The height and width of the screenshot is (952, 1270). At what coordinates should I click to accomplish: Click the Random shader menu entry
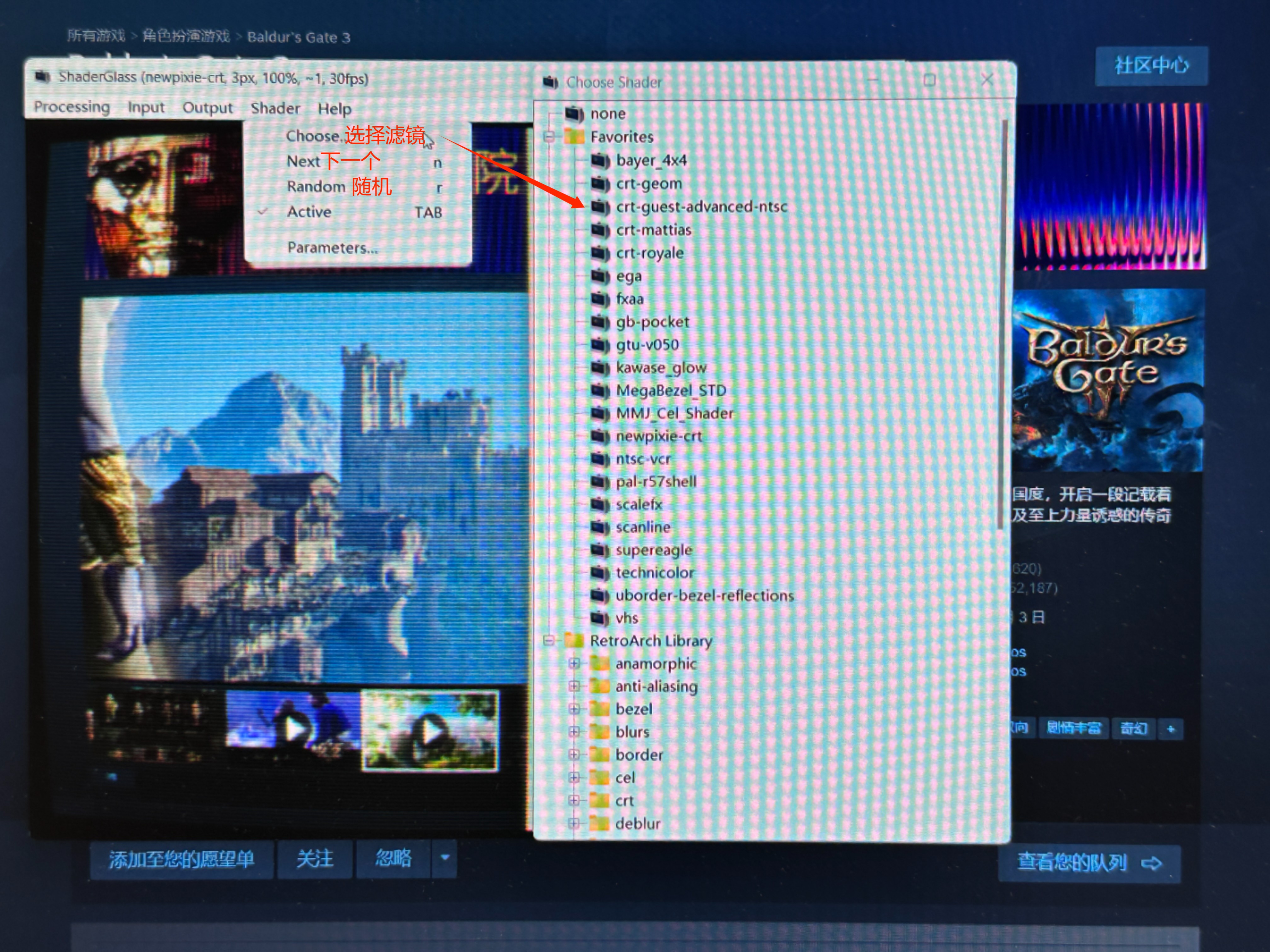tap(316, 187)
